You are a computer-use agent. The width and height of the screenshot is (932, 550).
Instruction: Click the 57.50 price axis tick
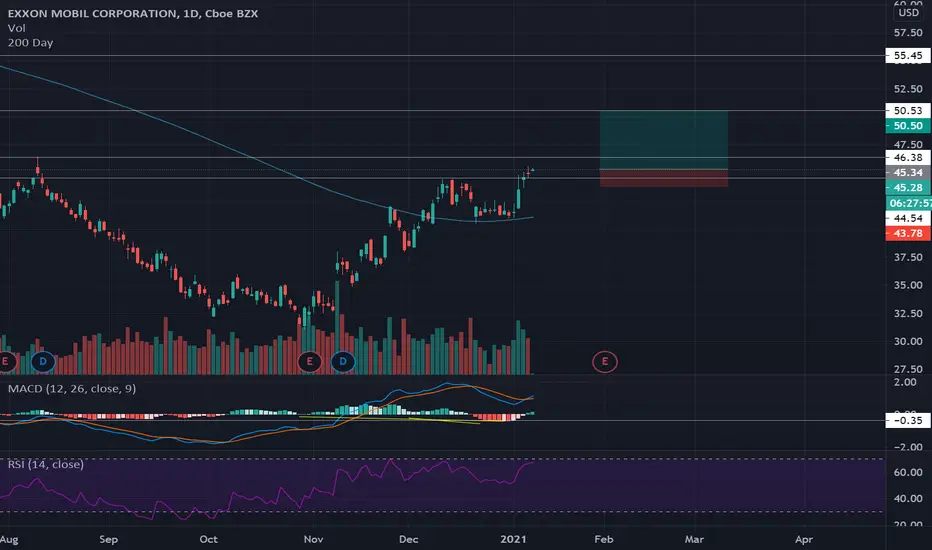coord(908,33)
